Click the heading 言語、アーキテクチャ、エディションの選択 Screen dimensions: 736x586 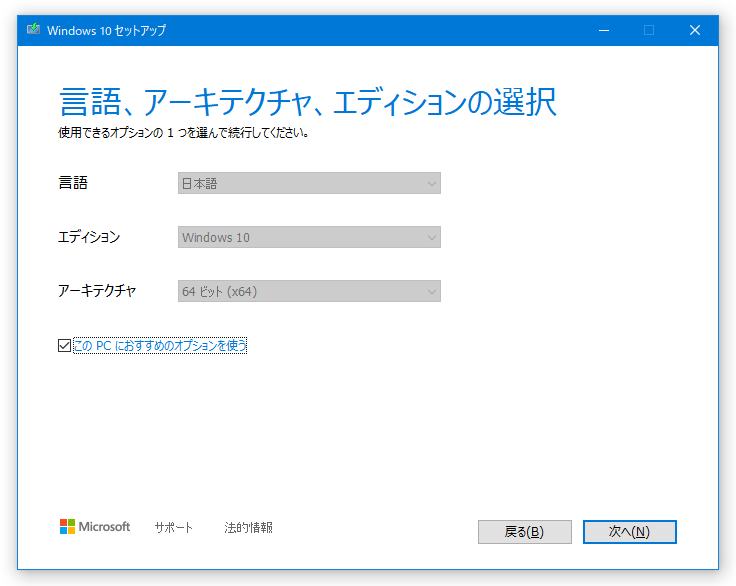[x=308, y=102]
